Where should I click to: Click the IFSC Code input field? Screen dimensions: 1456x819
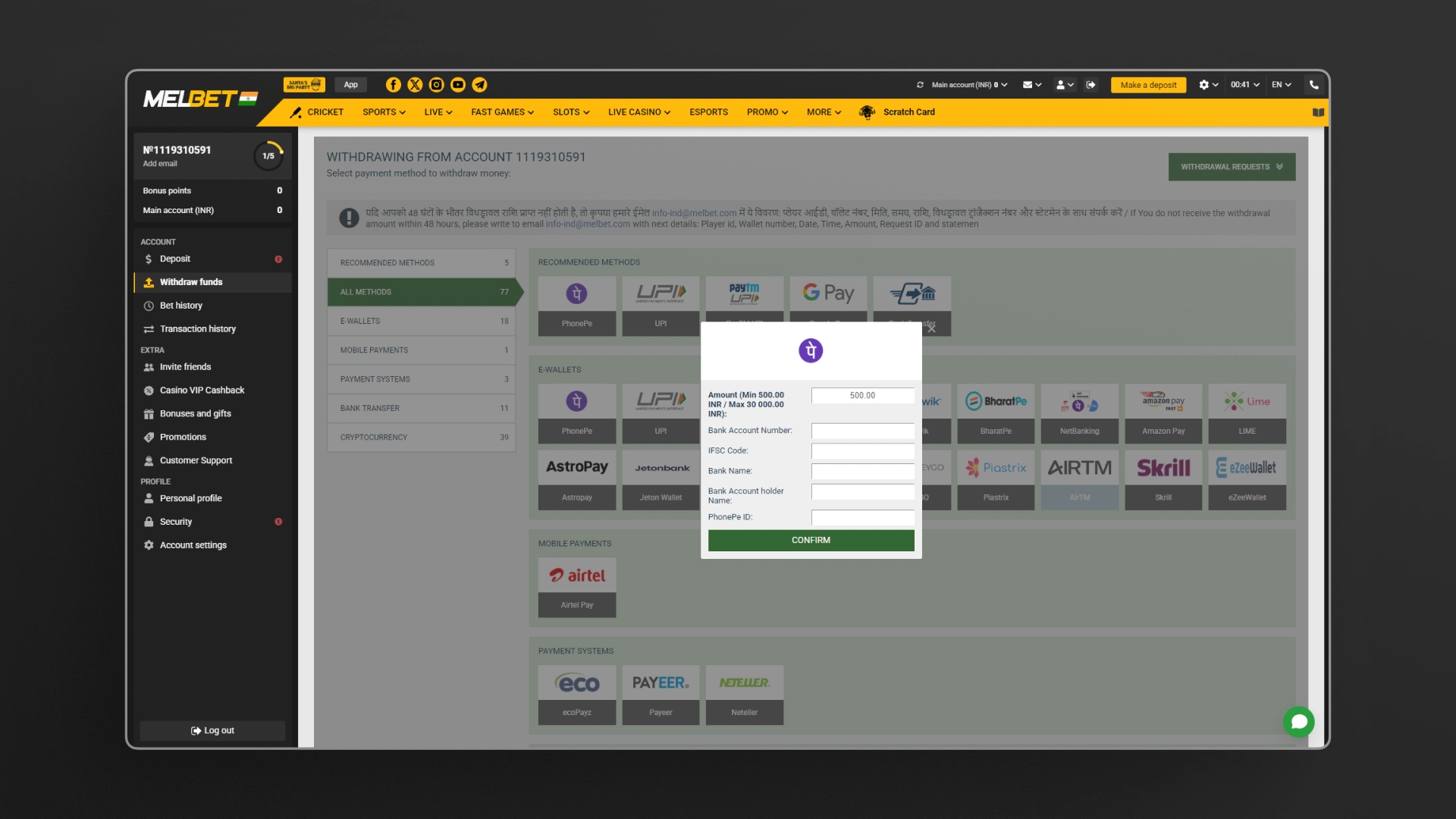[x=862, y=451]
